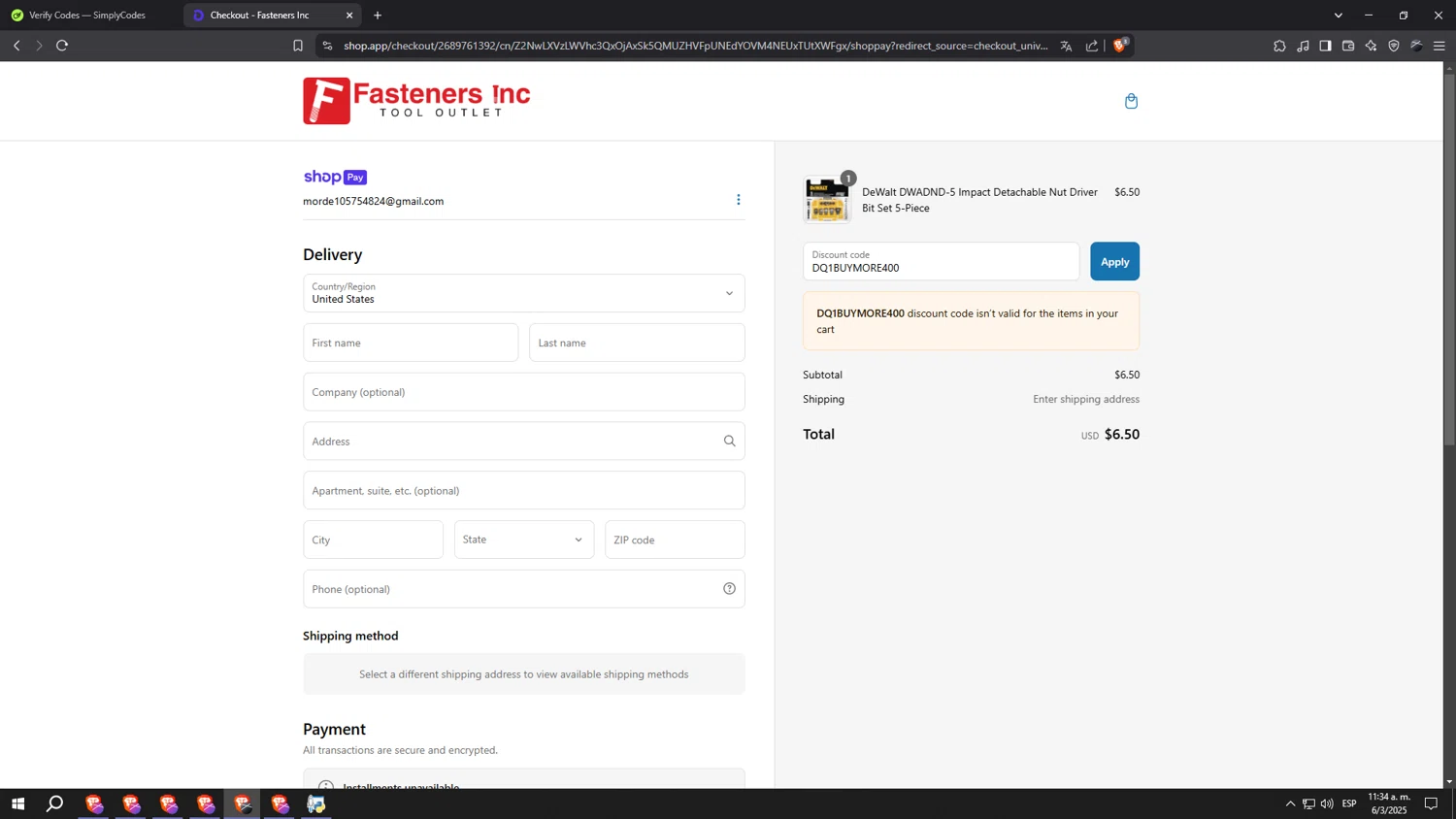The image size is (1456, 819).
Task: Click the DeWalt nut driver product thumbnail
Action: pyautogui.click(x=827, y=200)
